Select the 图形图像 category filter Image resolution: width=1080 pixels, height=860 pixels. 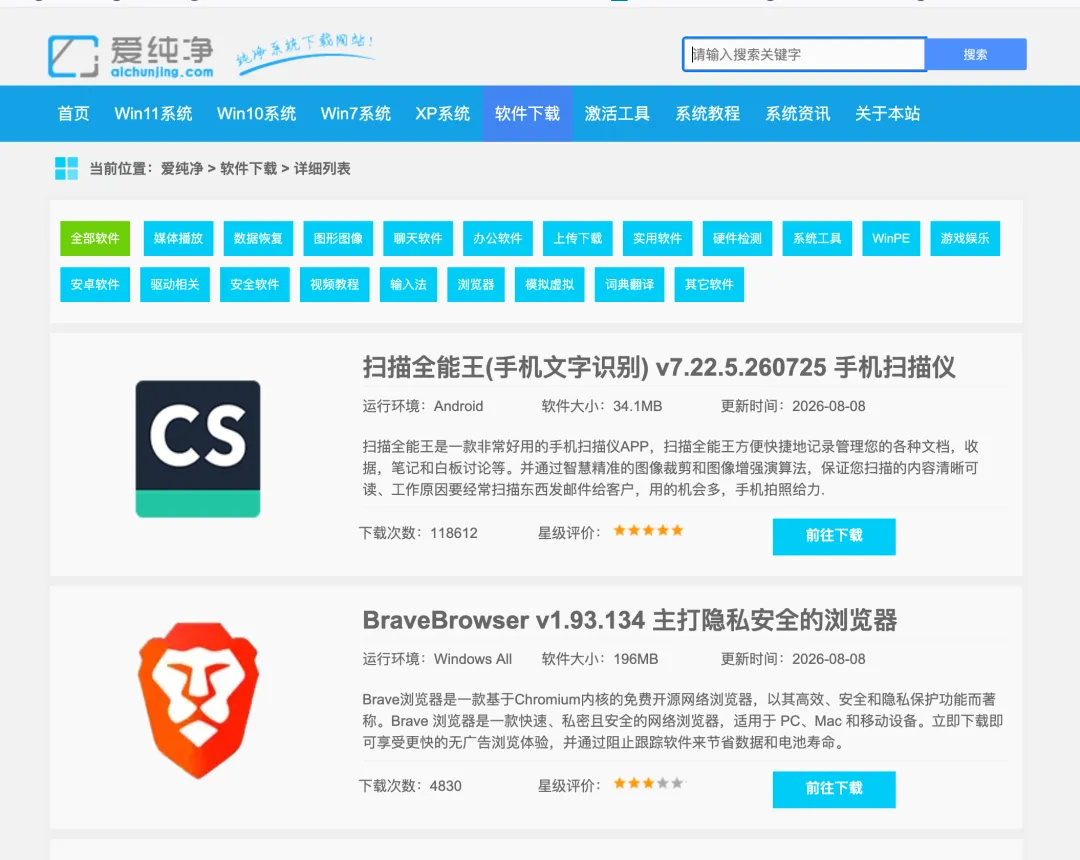(x=338, y=238)
